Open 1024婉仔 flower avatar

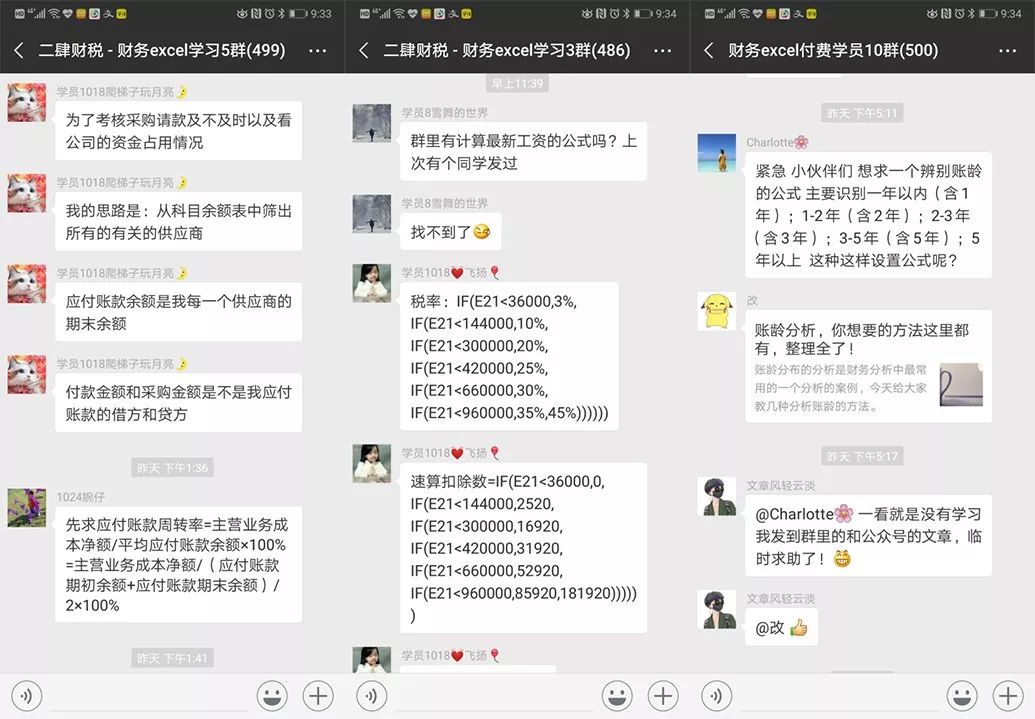point(27,508)
